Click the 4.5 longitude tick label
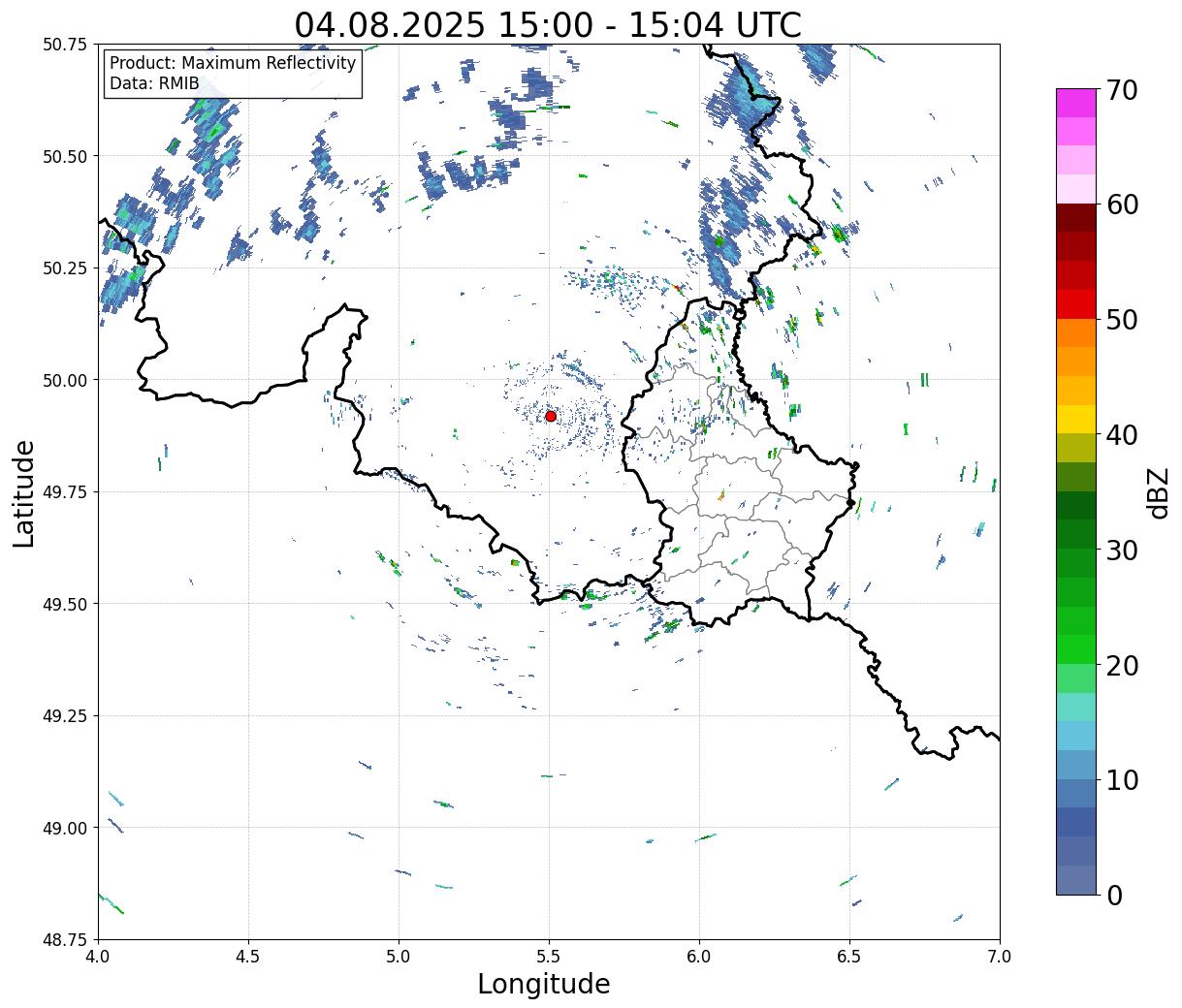 [248, 957]
